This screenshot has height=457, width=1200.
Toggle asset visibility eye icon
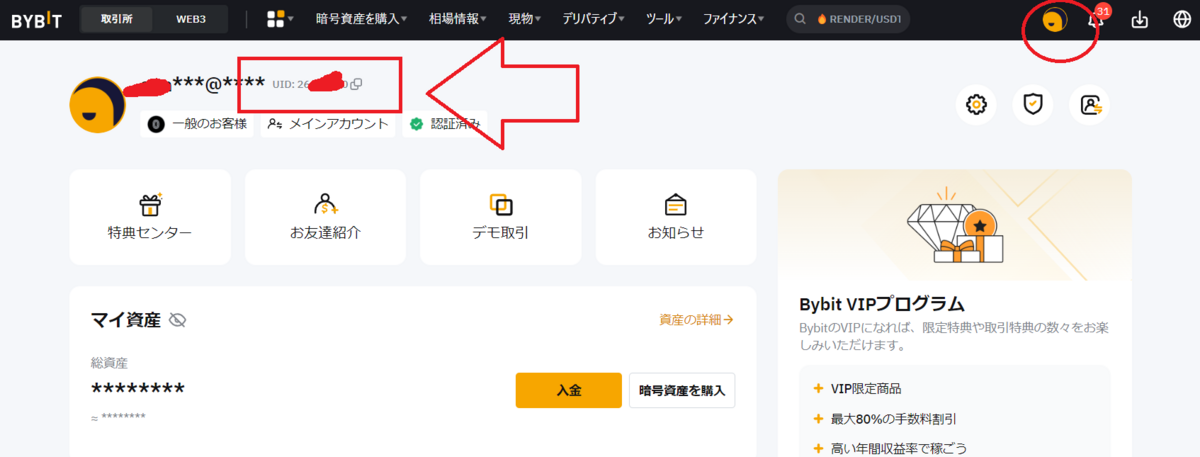coord(178,320)
